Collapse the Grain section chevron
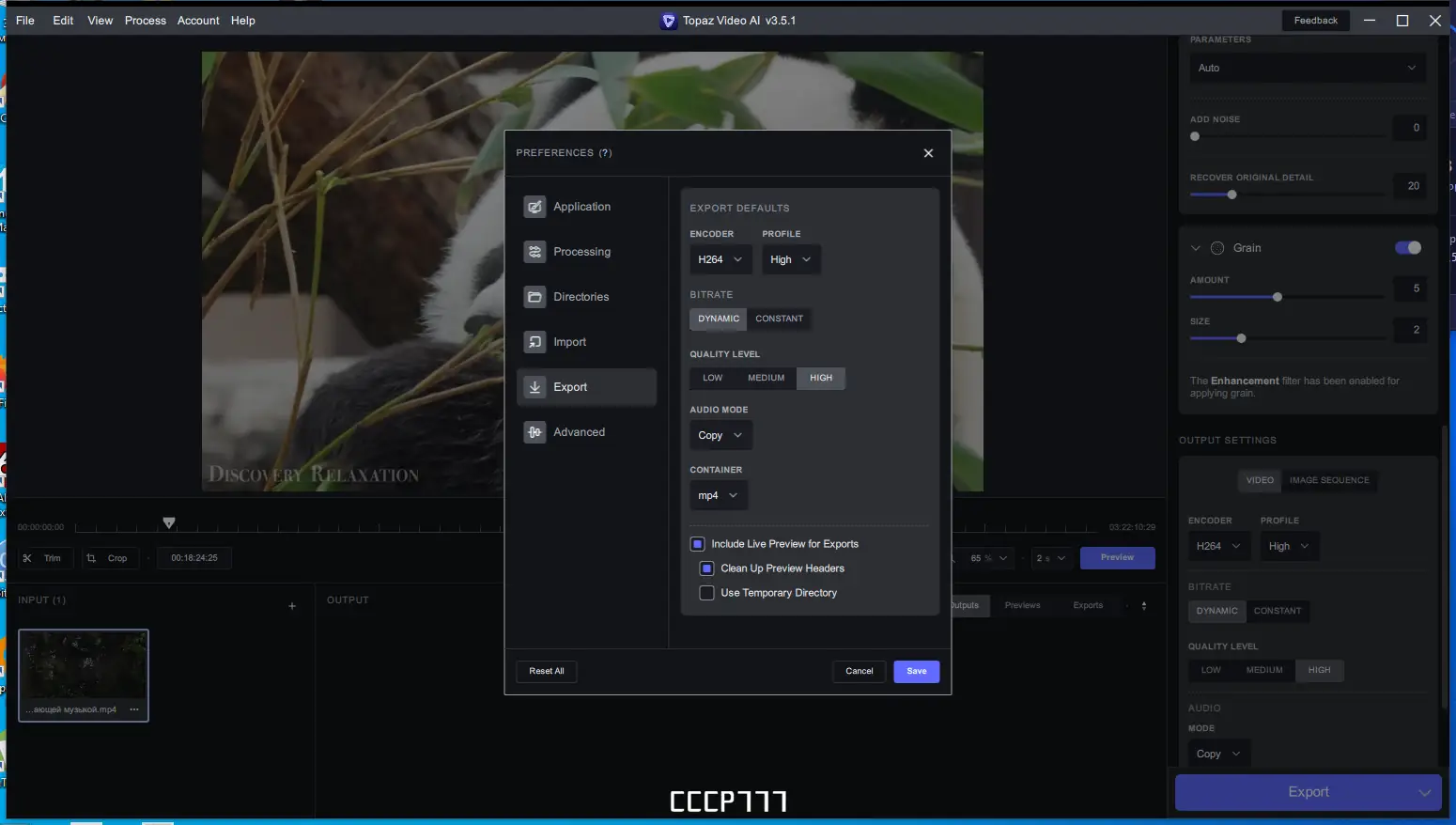The height and width of the screenshot is (825, 1456). [x=1196, y=248]
